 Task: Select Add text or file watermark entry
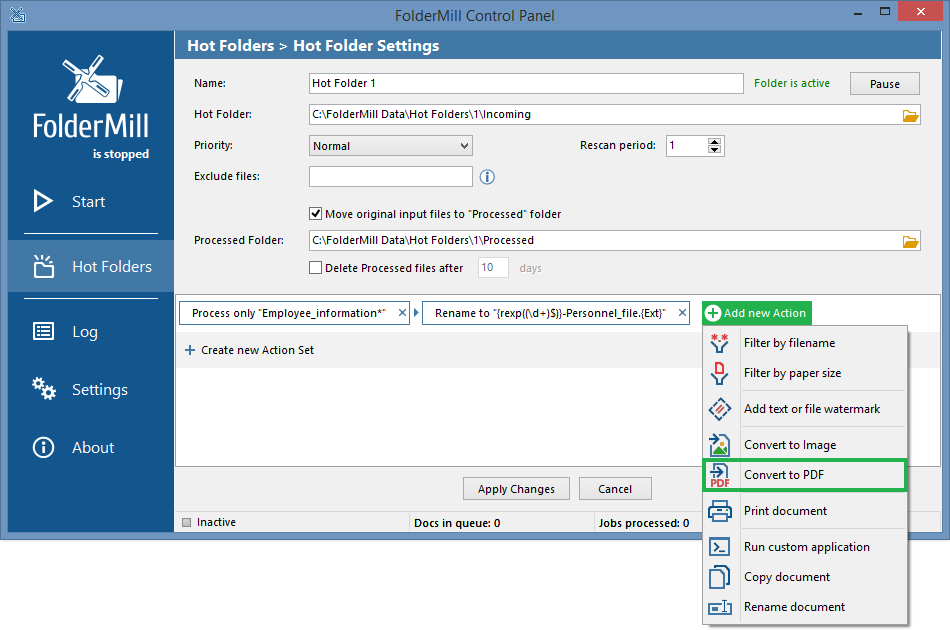pyautogui.click(x=805, y=409)
